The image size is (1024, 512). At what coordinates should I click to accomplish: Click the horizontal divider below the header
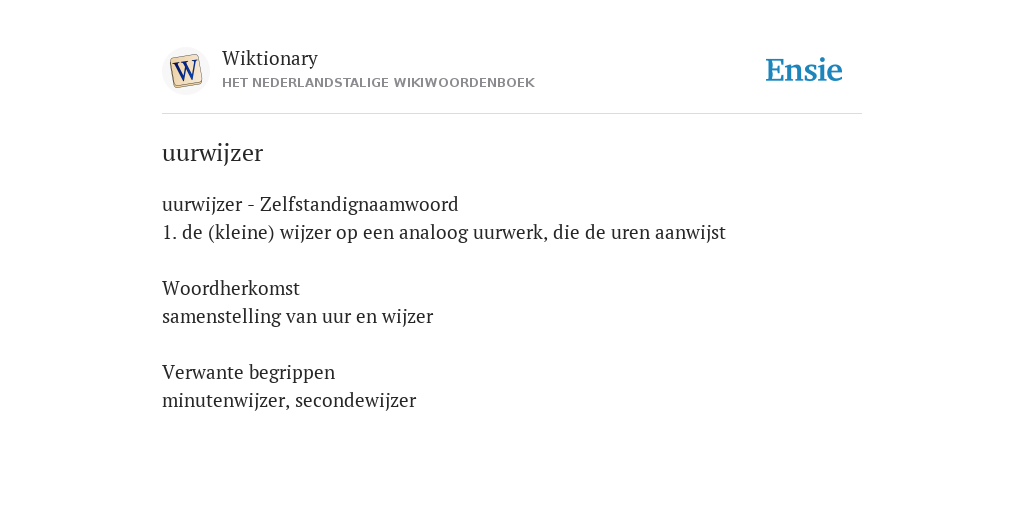[512, 114]
